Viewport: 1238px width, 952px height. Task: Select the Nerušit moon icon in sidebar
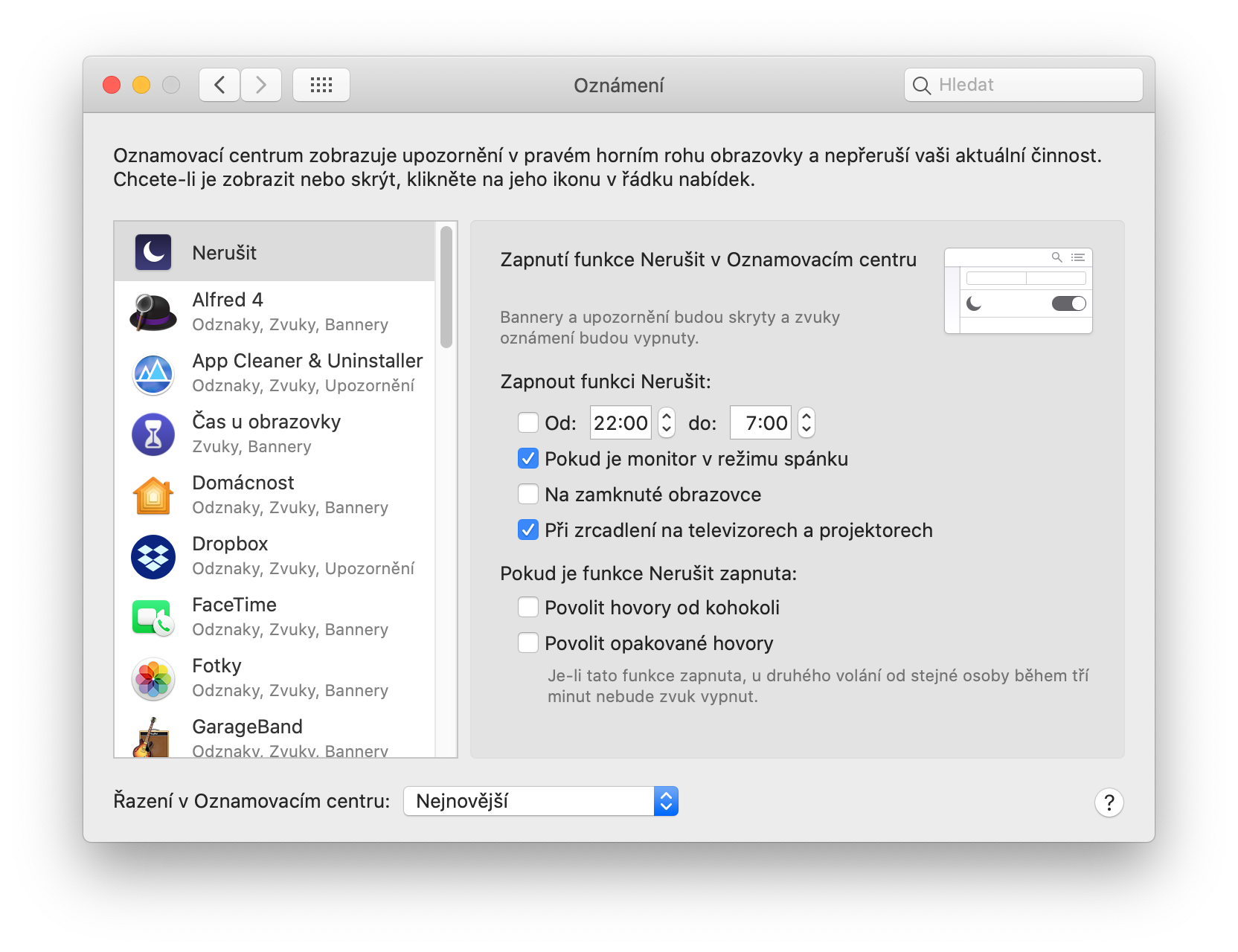pos(153,252)
